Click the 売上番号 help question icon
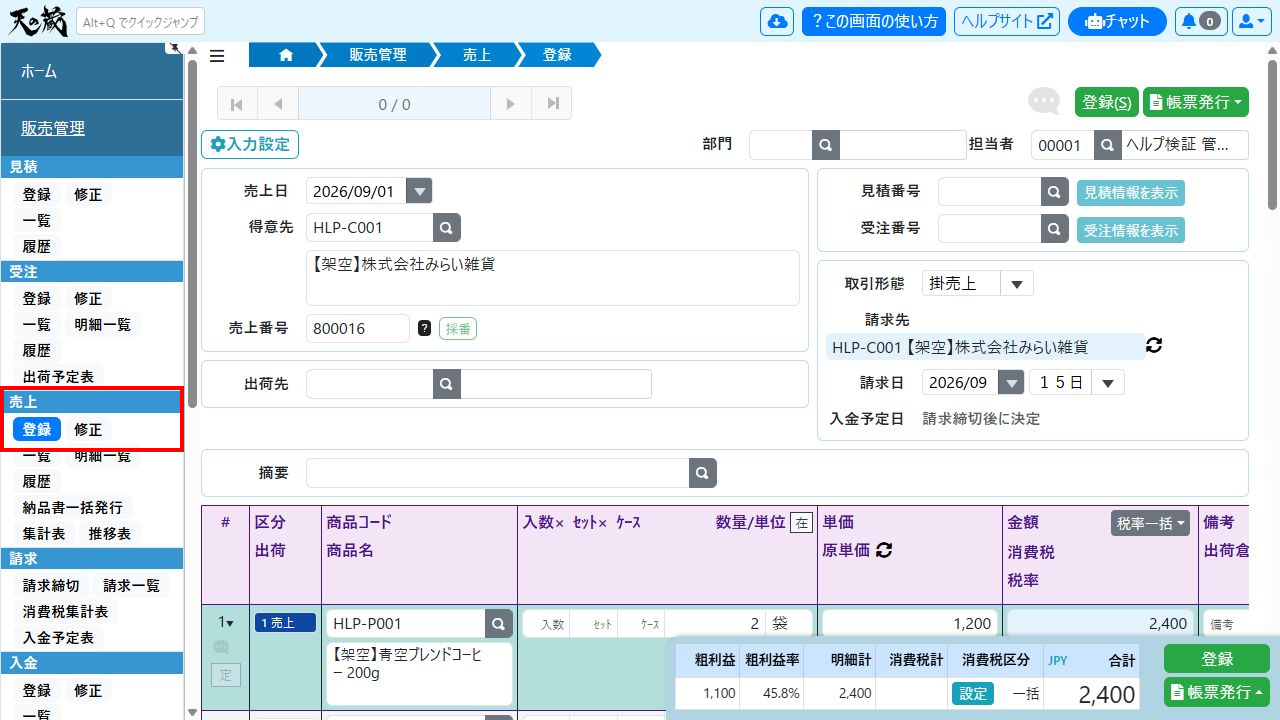Screen dimensions: 1280x720 click(424, 328)
